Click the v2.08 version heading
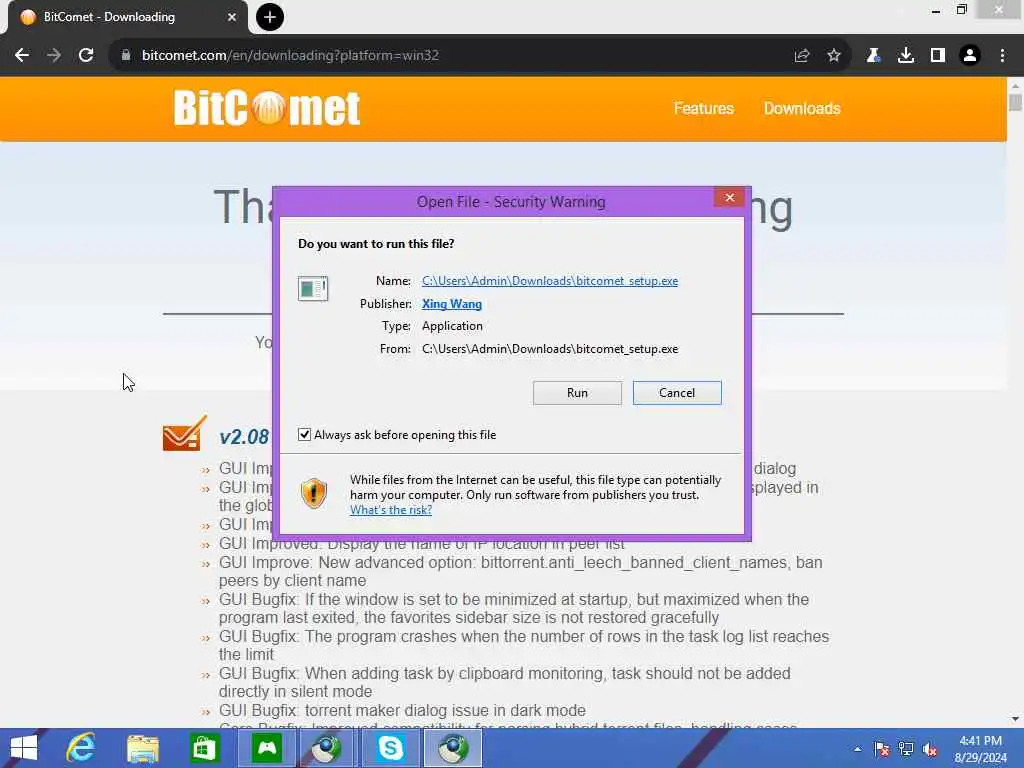The image size is (1024, 768). tap(244, 437)
